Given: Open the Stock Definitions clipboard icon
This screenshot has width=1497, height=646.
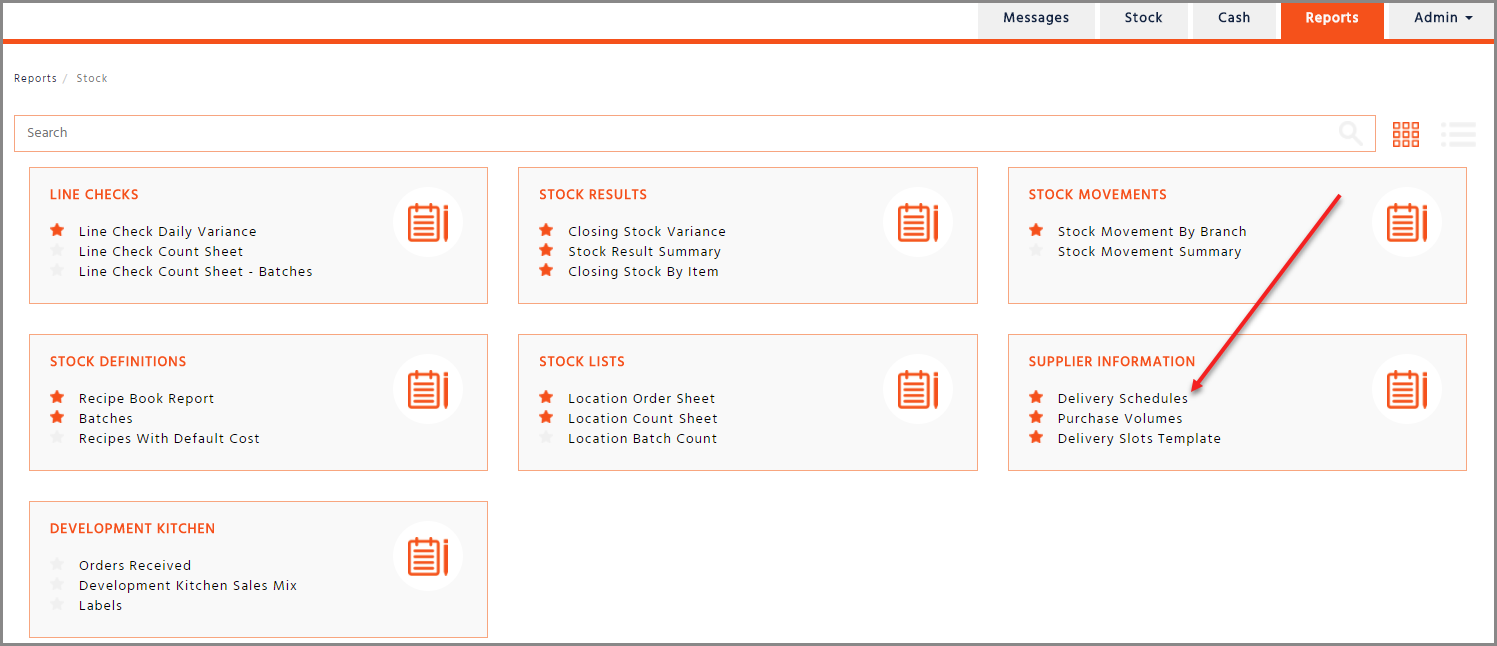Looking at the screenshot, I should pos(428,389).
